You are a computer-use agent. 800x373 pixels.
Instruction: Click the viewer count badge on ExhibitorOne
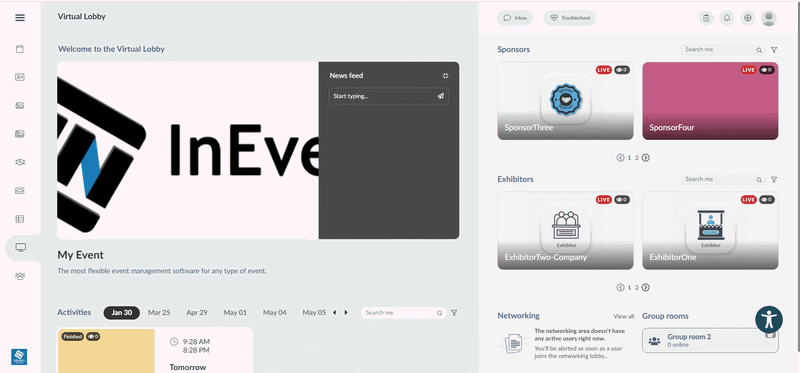pyautogui.click(x=766, y=200)
